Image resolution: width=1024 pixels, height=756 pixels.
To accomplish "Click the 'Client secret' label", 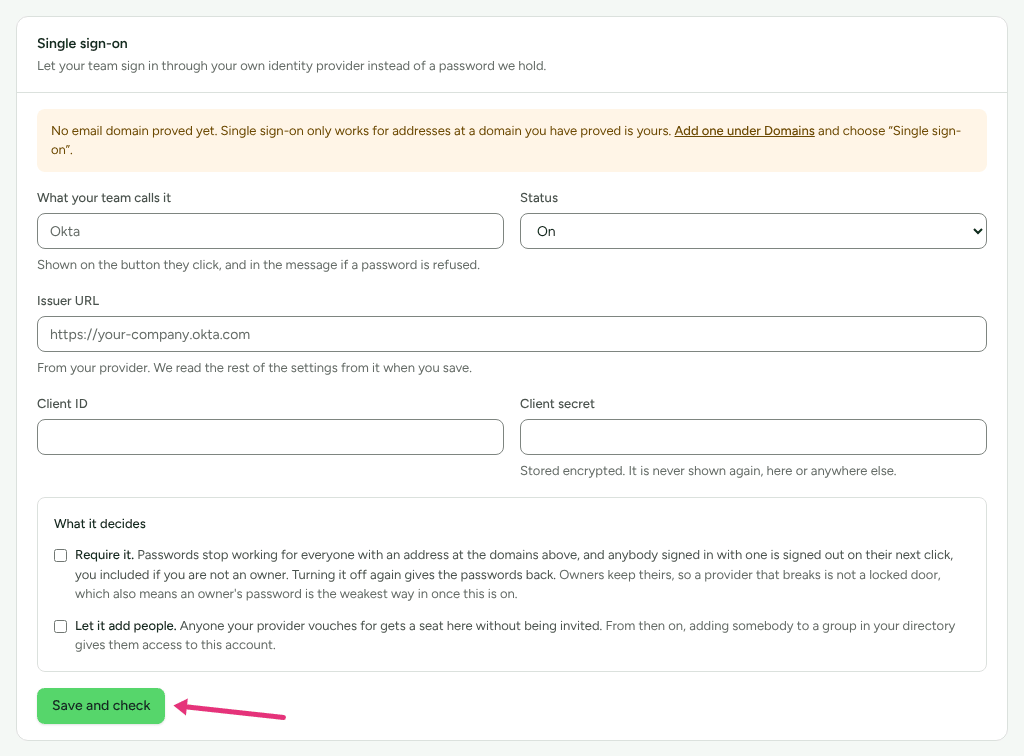I will [557, 403].
